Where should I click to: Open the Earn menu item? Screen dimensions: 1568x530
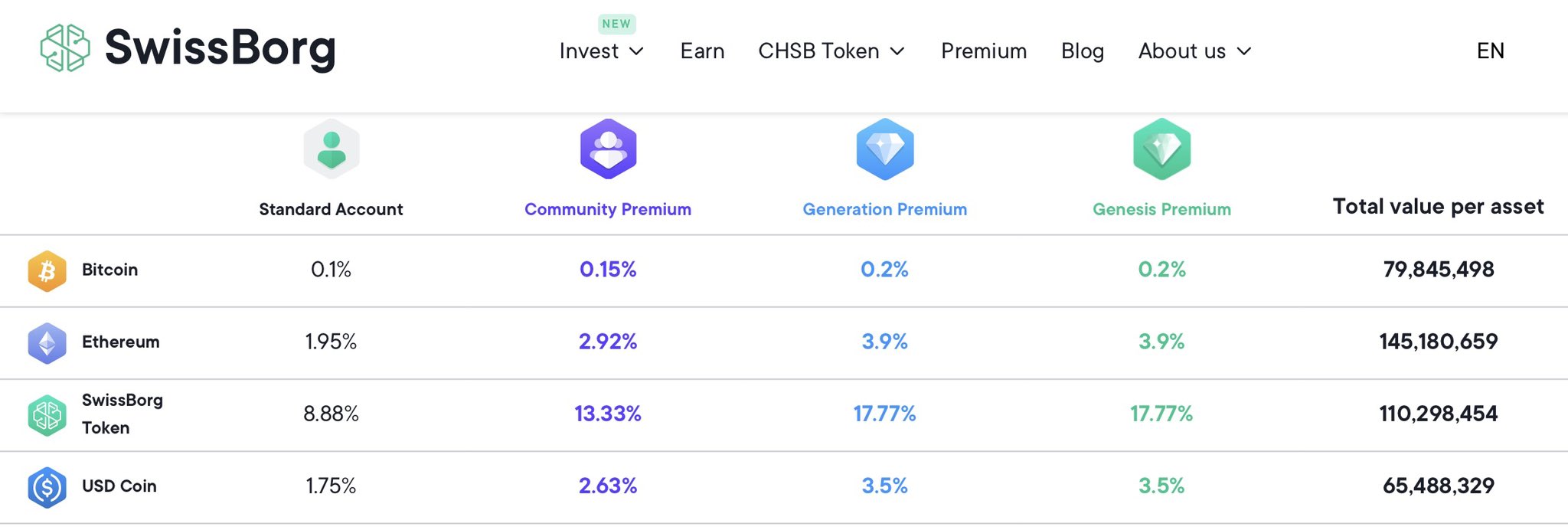tap(702, 51)
